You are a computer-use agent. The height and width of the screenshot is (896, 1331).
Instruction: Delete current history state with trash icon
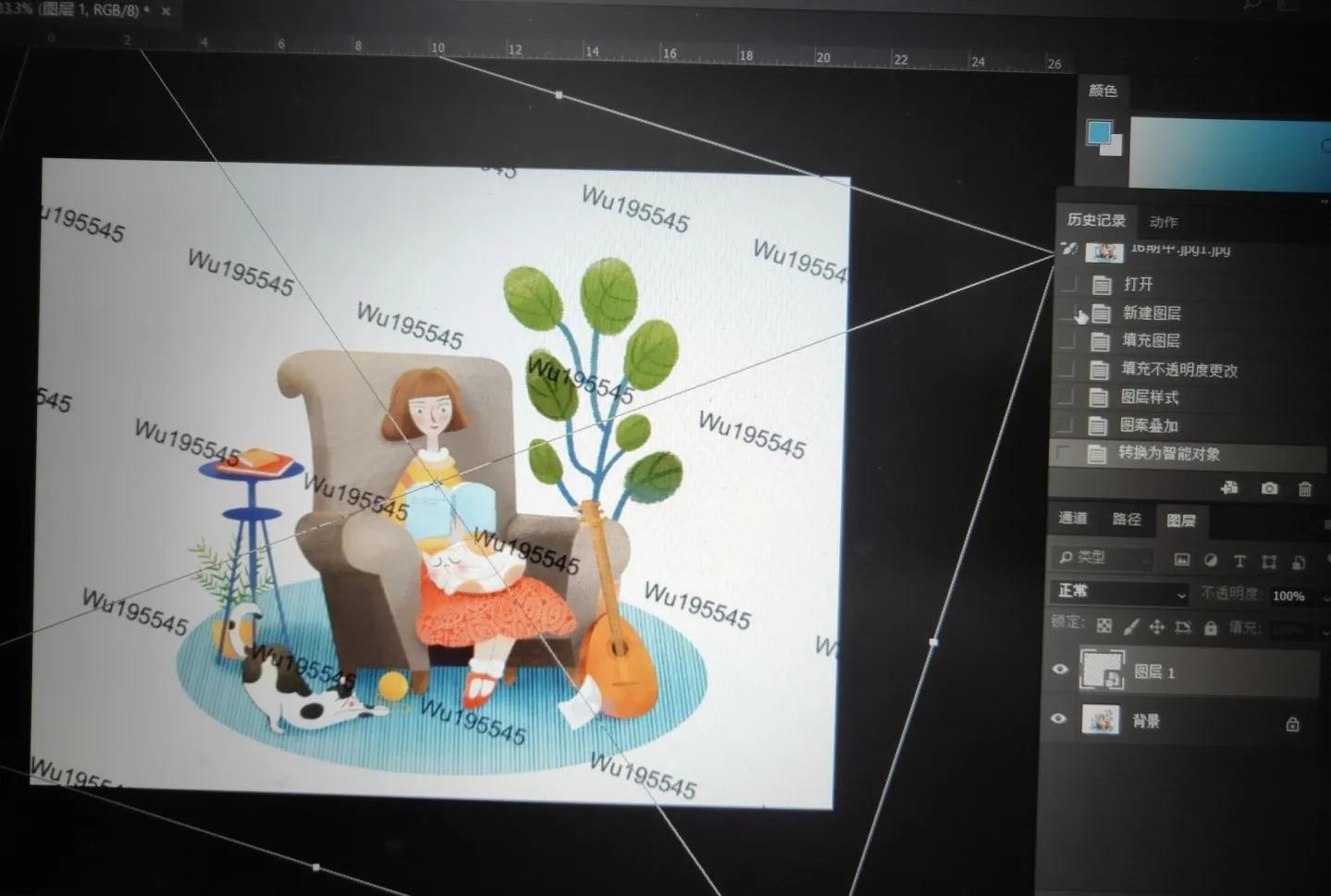[x=1304, y=488]
